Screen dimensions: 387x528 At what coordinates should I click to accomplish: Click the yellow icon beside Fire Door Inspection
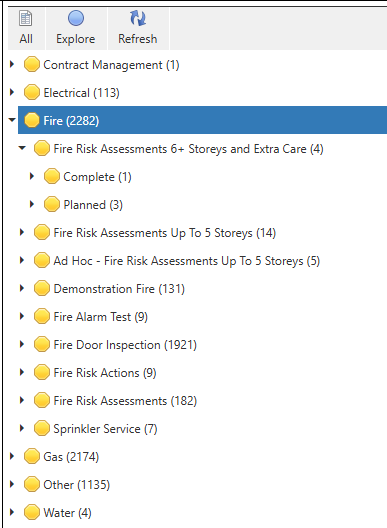tap(42, 344)
